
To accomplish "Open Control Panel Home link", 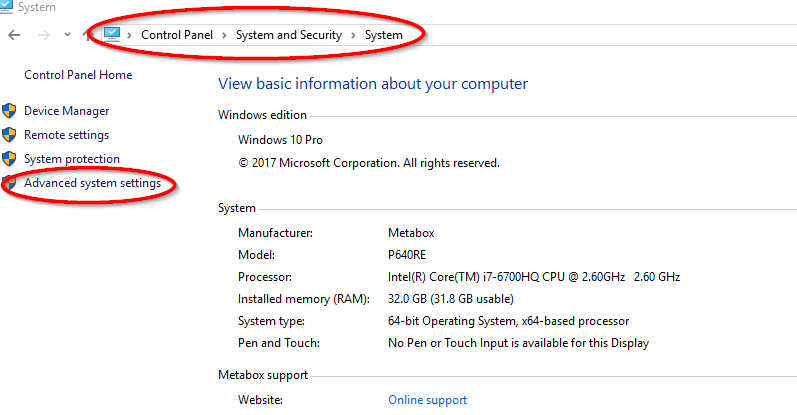I will click(x=78, y=75).
